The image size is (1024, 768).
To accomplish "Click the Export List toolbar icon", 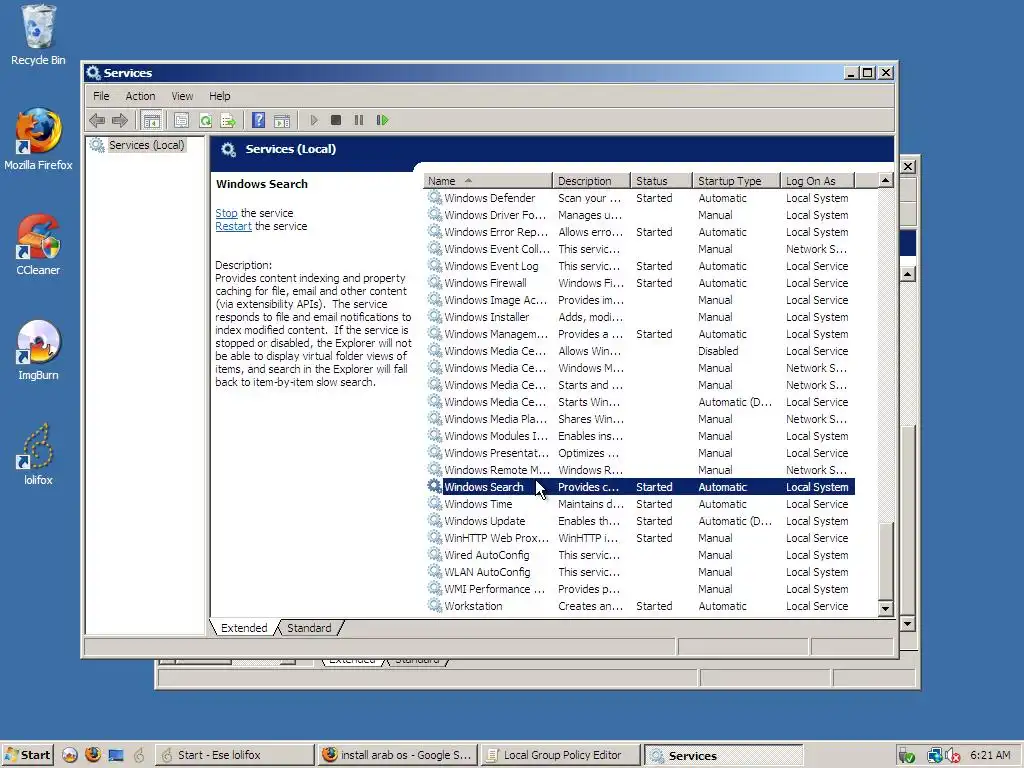I will point(228,120).
